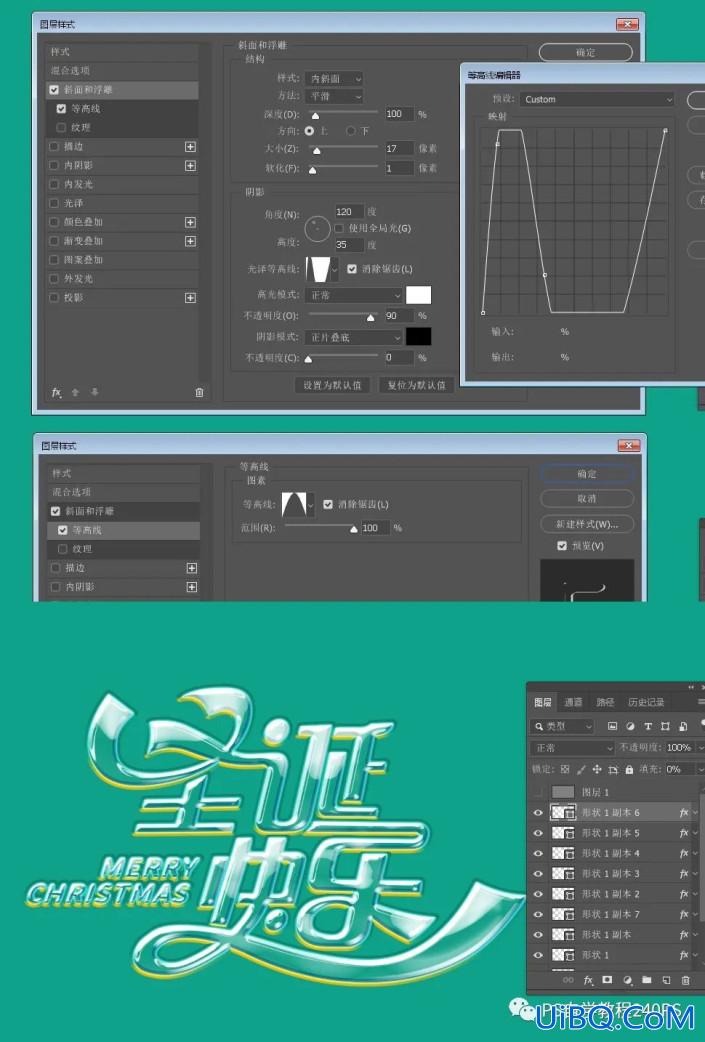Select 混合选项 in upper Layer Style dialog
Image resolution: width=705 pixels, height=1042 pixels.
point(122,70)
